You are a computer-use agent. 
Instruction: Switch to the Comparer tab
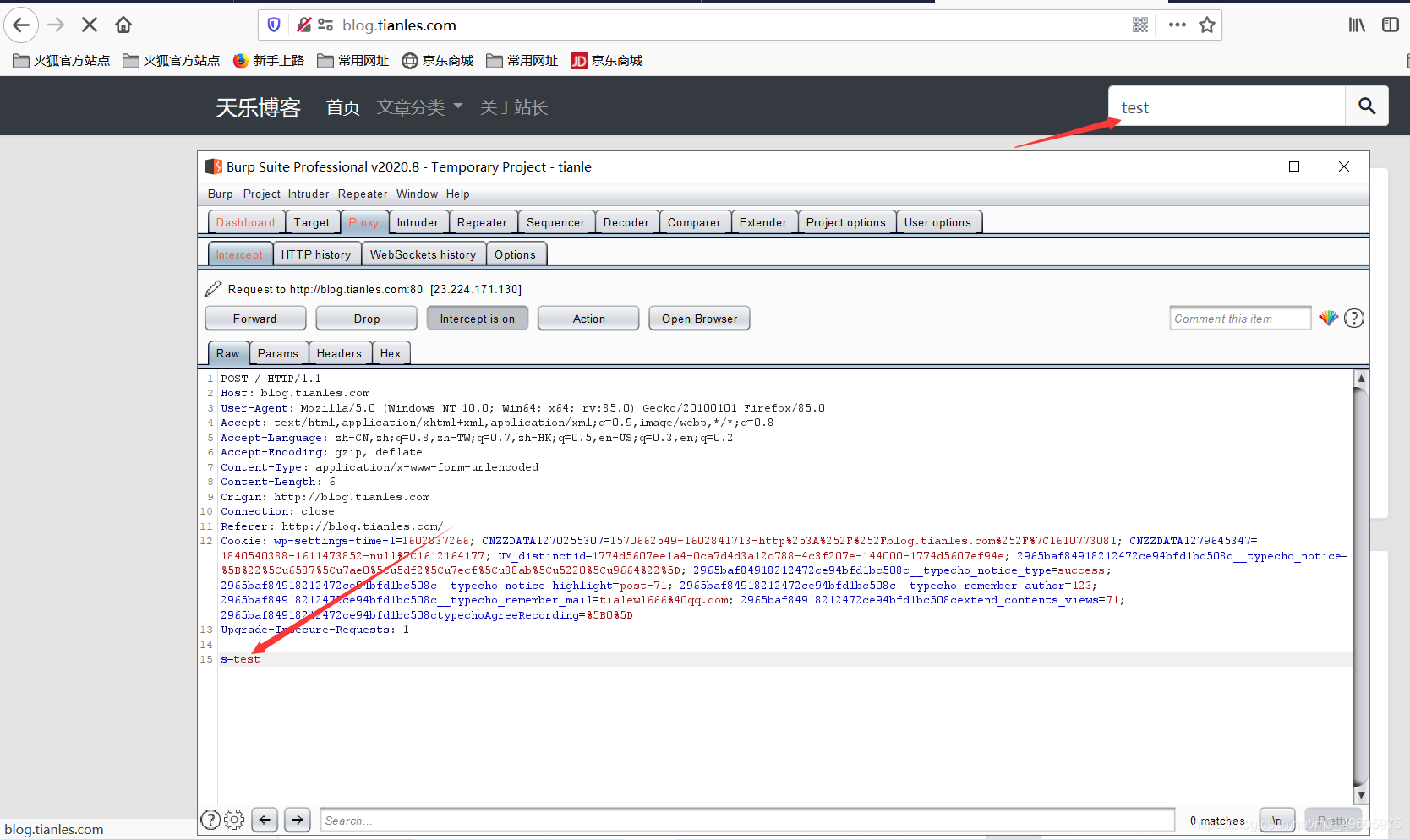[694, 222]
